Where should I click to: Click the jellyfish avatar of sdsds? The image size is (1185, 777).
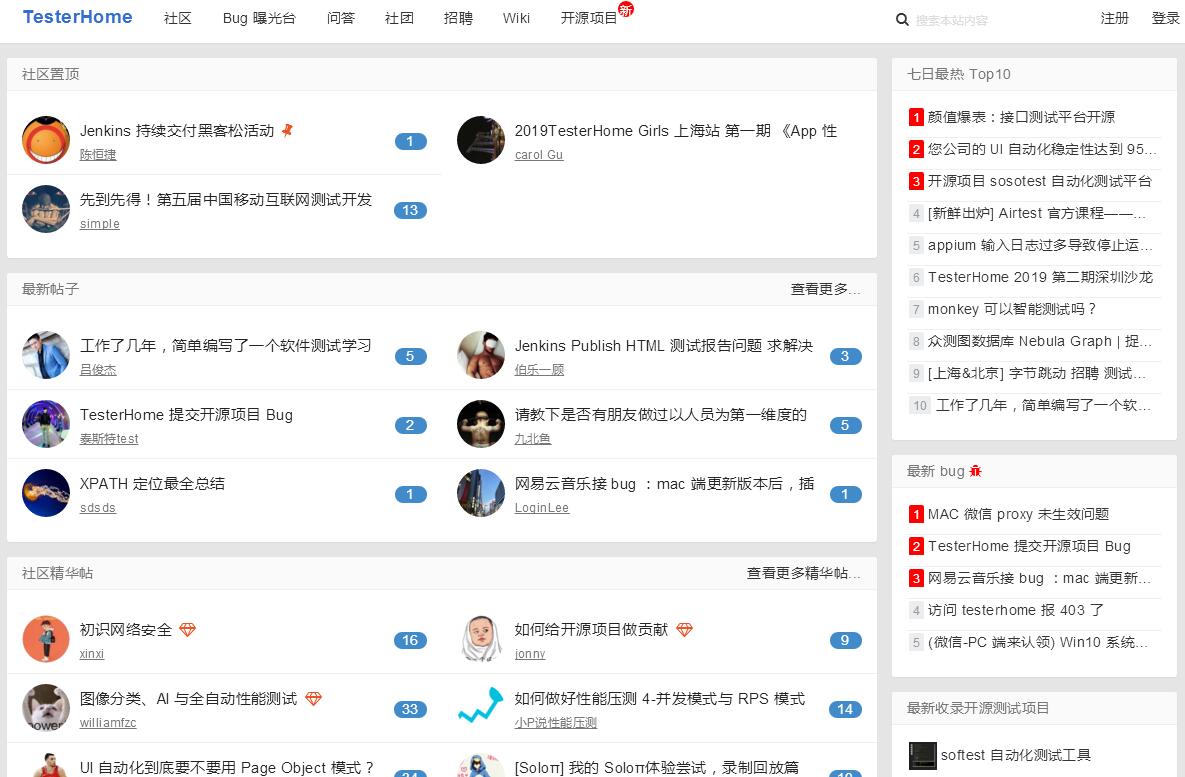pyautogui.click(x=46, y=493)
